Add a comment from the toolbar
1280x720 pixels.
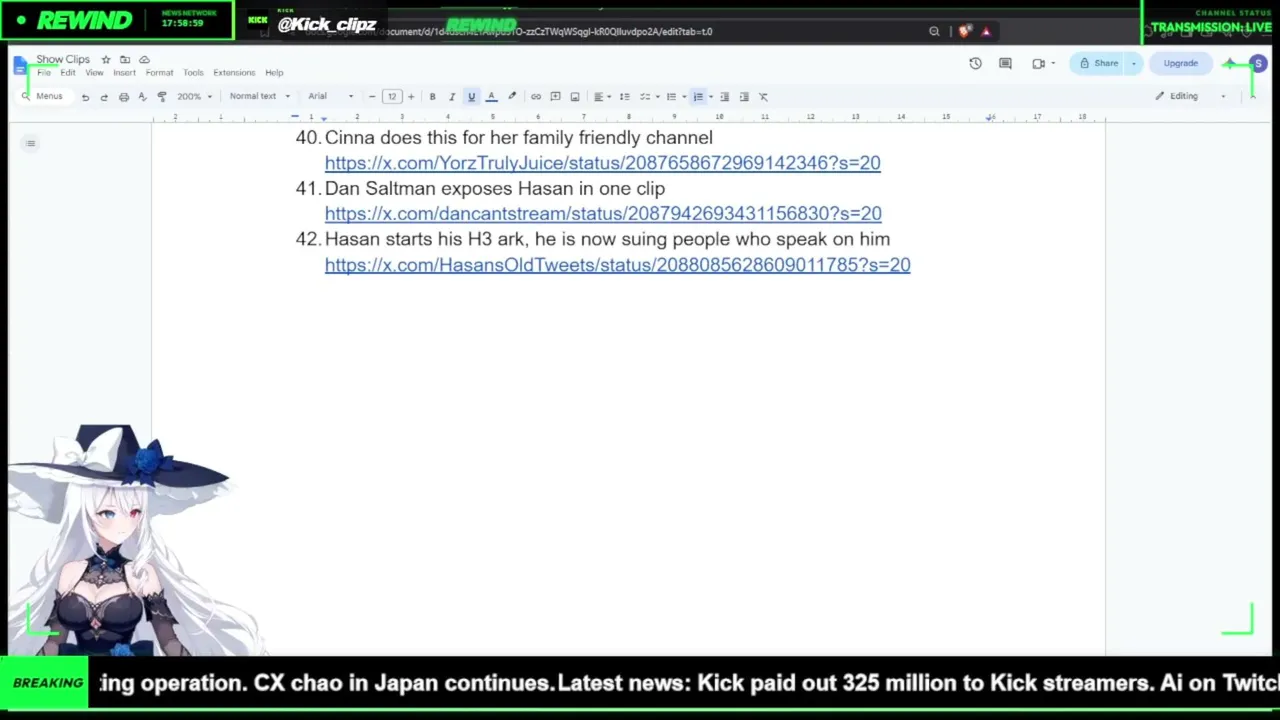555,97
